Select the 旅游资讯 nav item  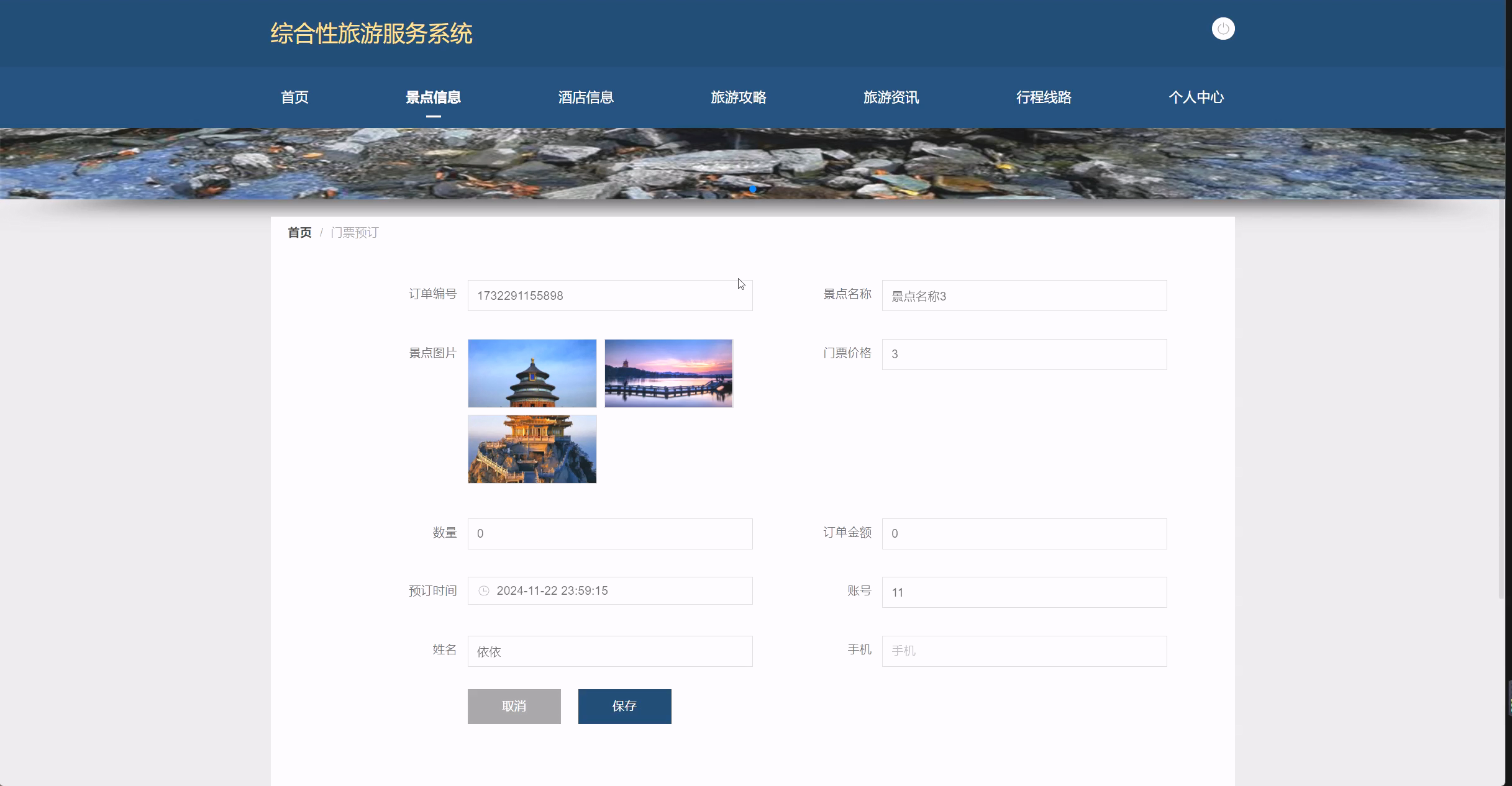891,97
